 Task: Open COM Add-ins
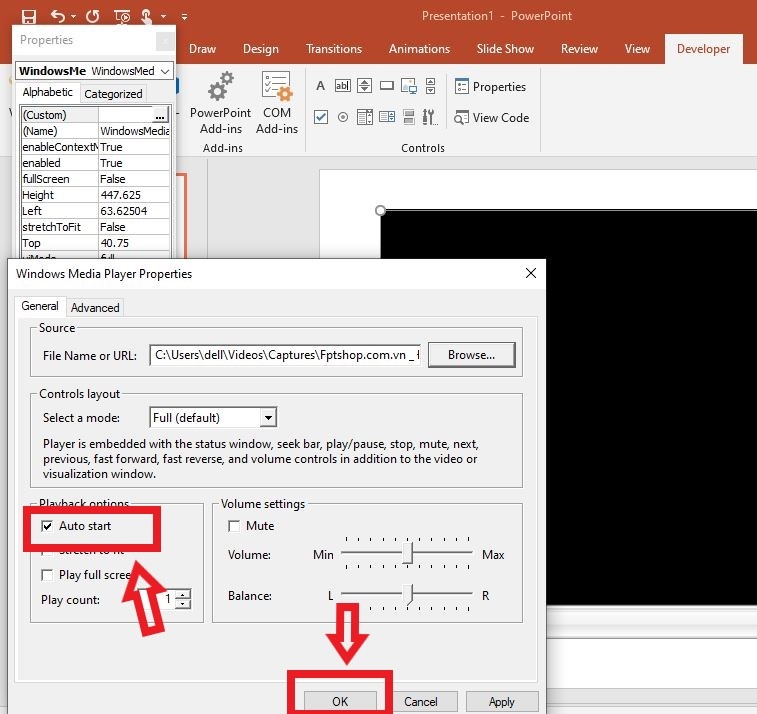pos(277,103)
